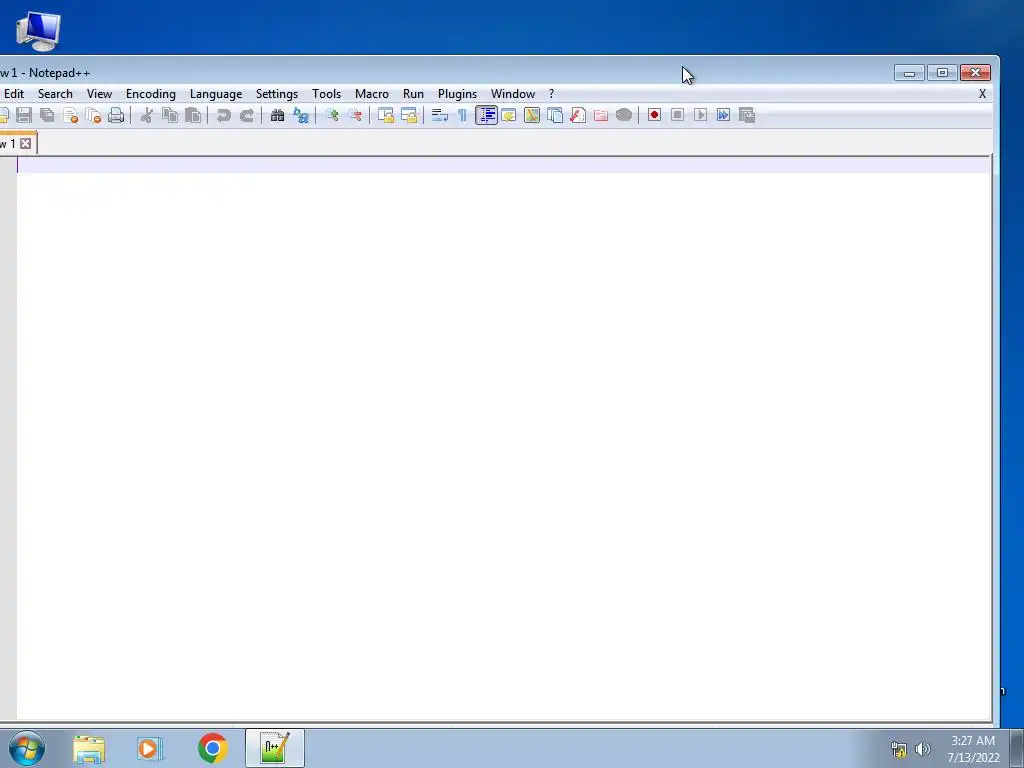This screenshot has height=768, width=1024.
Task: Click the Paste toolbar icon
Action: (x=193, y=116)
